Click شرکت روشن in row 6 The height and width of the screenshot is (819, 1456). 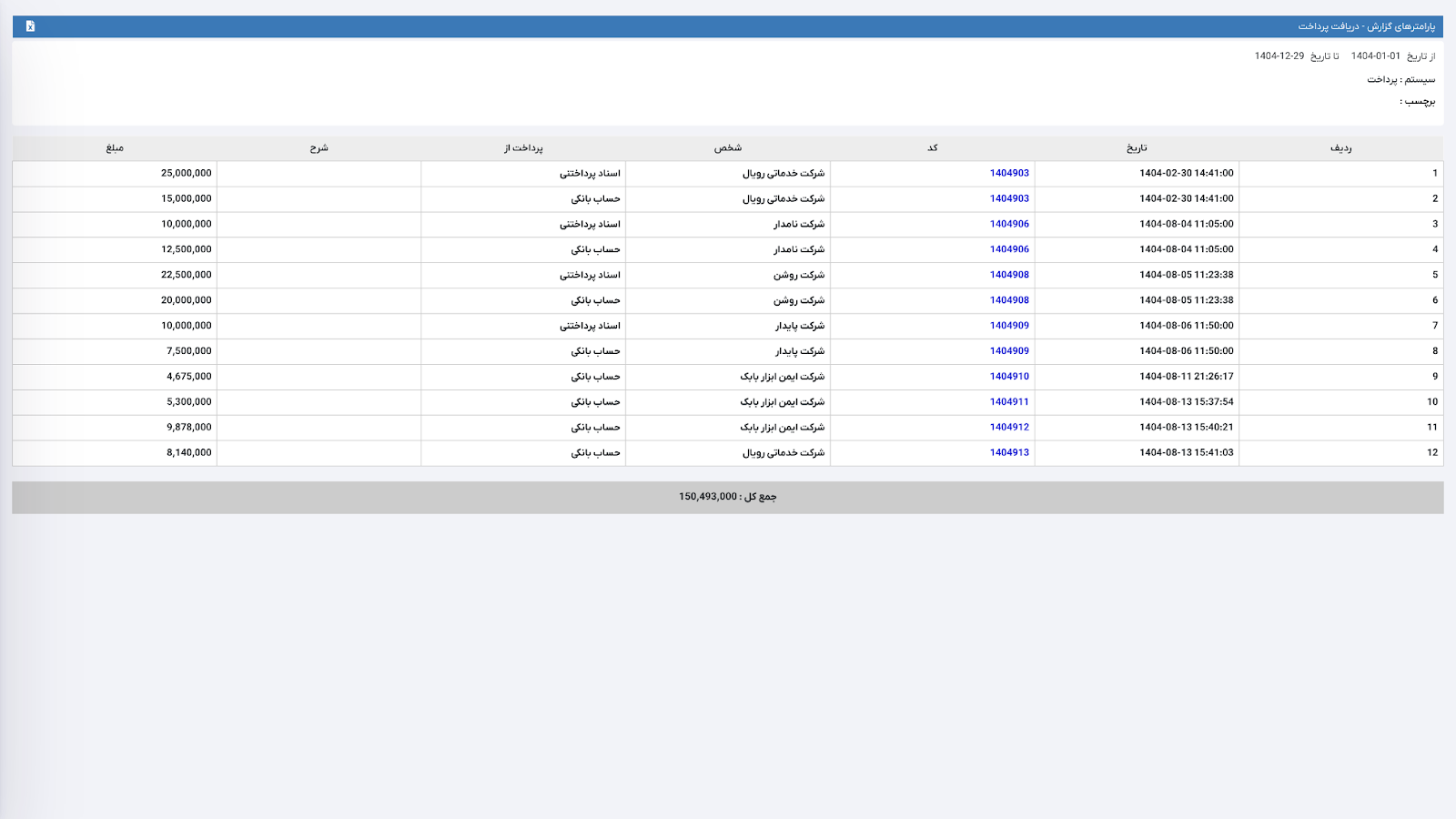click(799, 300)
